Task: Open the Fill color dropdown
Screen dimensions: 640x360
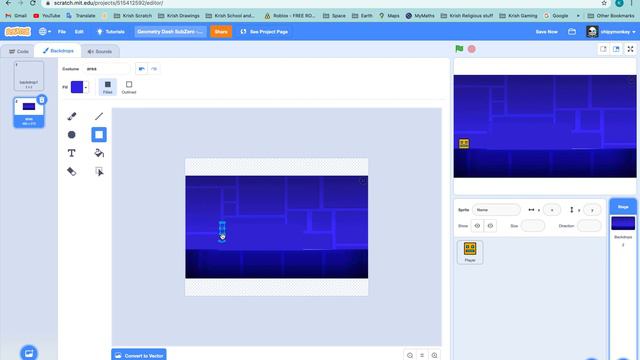Action: click(x=86, y=87)
